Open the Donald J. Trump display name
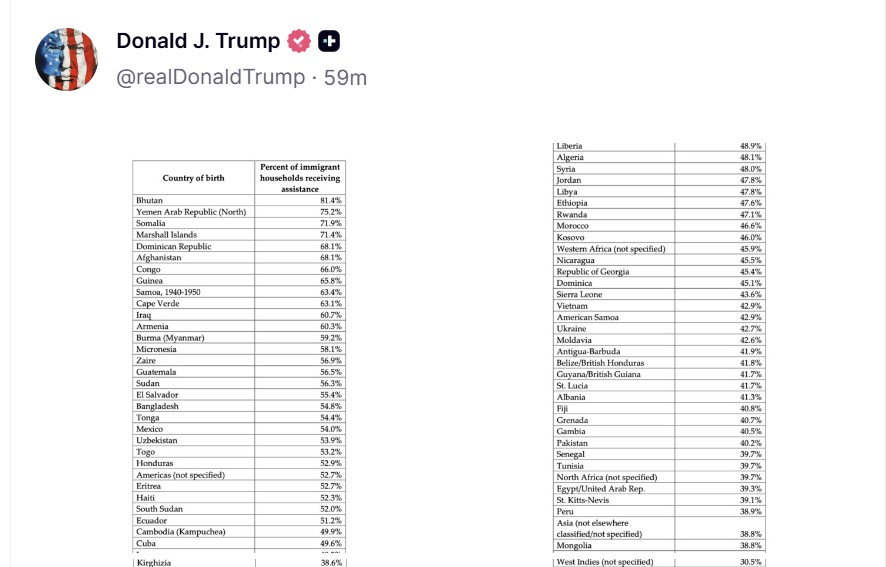The height and width of the screenshot is (567, 886). click(198, 41)
